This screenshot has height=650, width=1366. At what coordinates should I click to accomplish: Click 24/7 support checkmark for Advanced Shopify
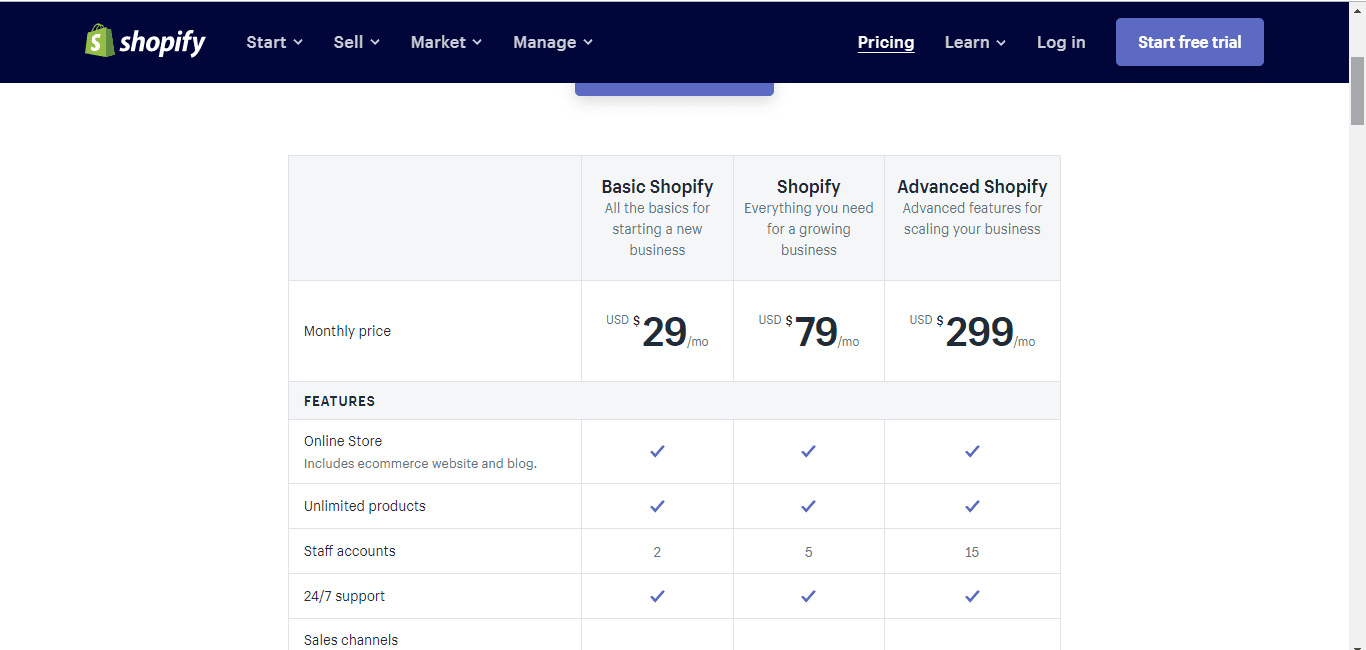tap(972, 596)
